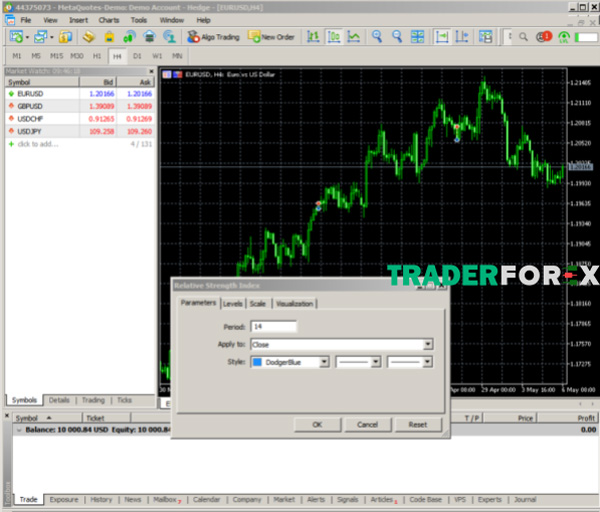This screenshot has width=600, height=512.
Task: Select the M5 timeframe
Action: coord(36,56)
